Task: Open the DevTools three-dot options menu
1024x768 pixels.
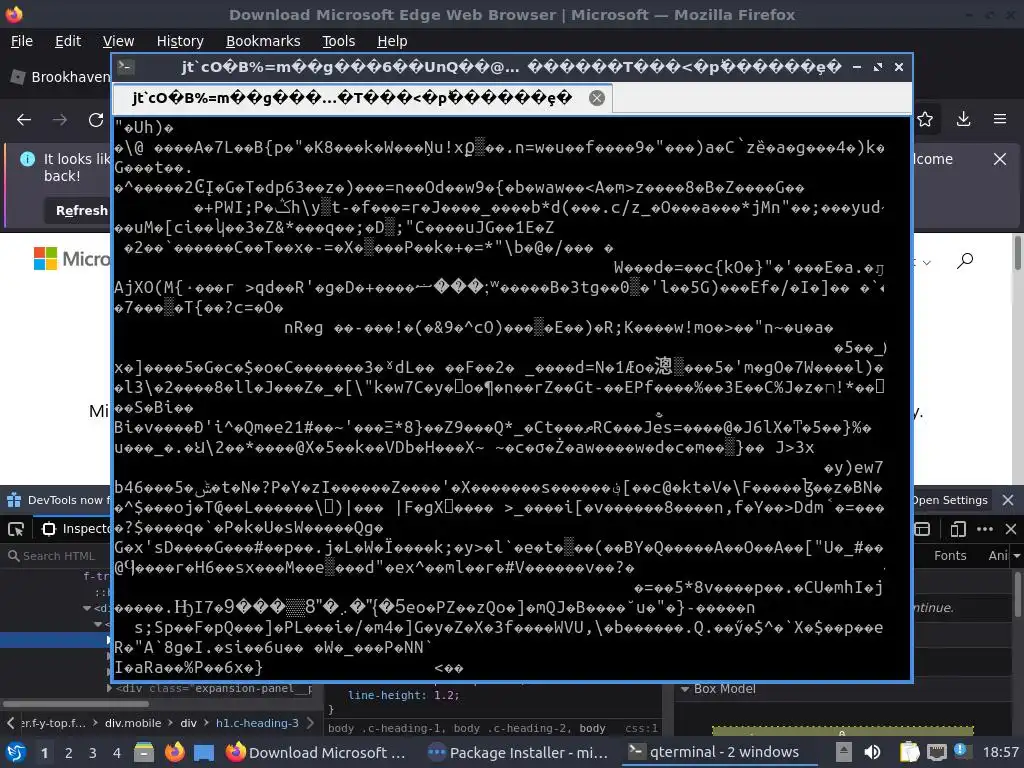Action: (x=985, y=529)
